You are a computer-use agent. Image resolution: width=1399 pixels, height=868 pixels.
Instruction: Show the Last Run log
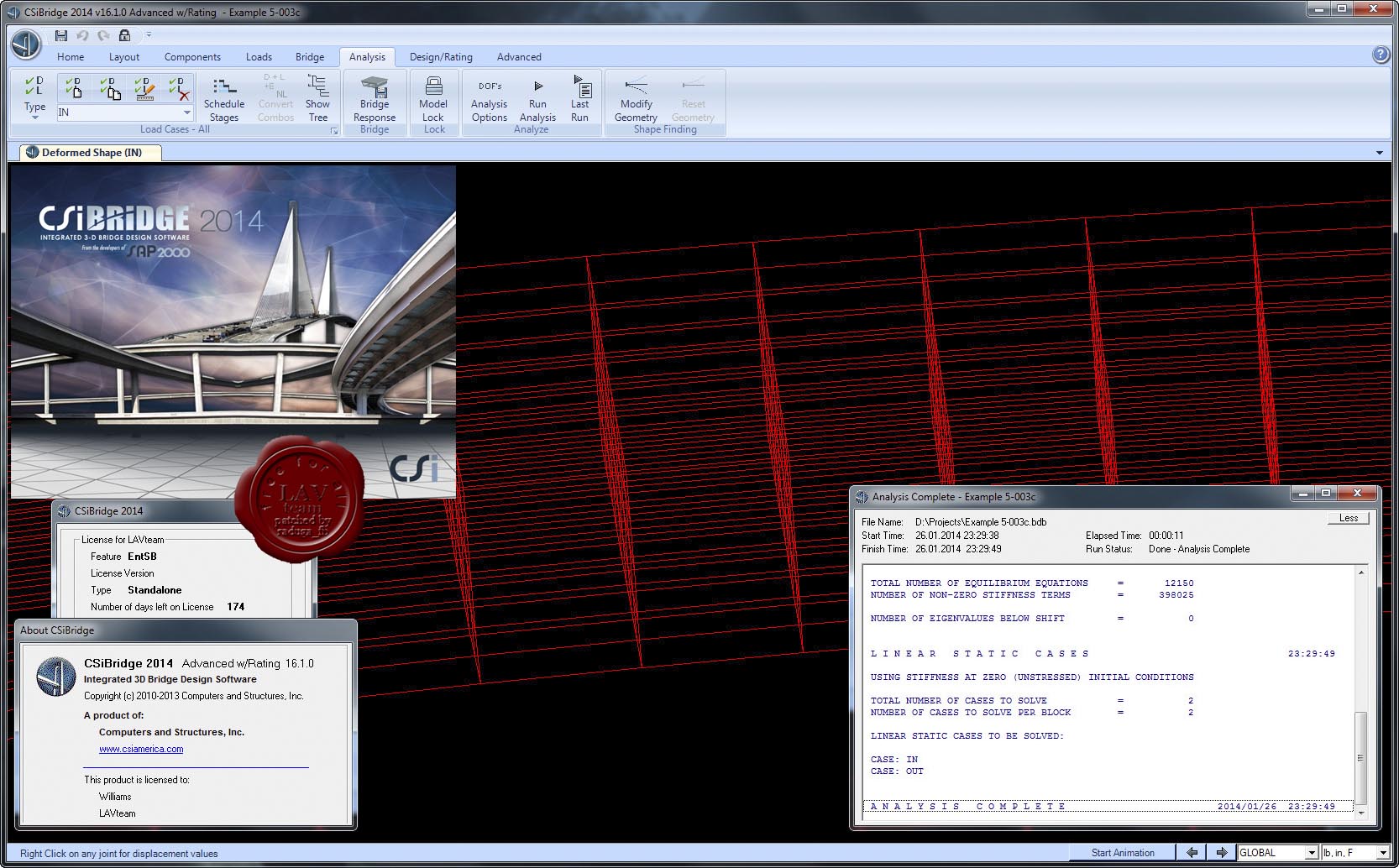click(x=579, y=99)
